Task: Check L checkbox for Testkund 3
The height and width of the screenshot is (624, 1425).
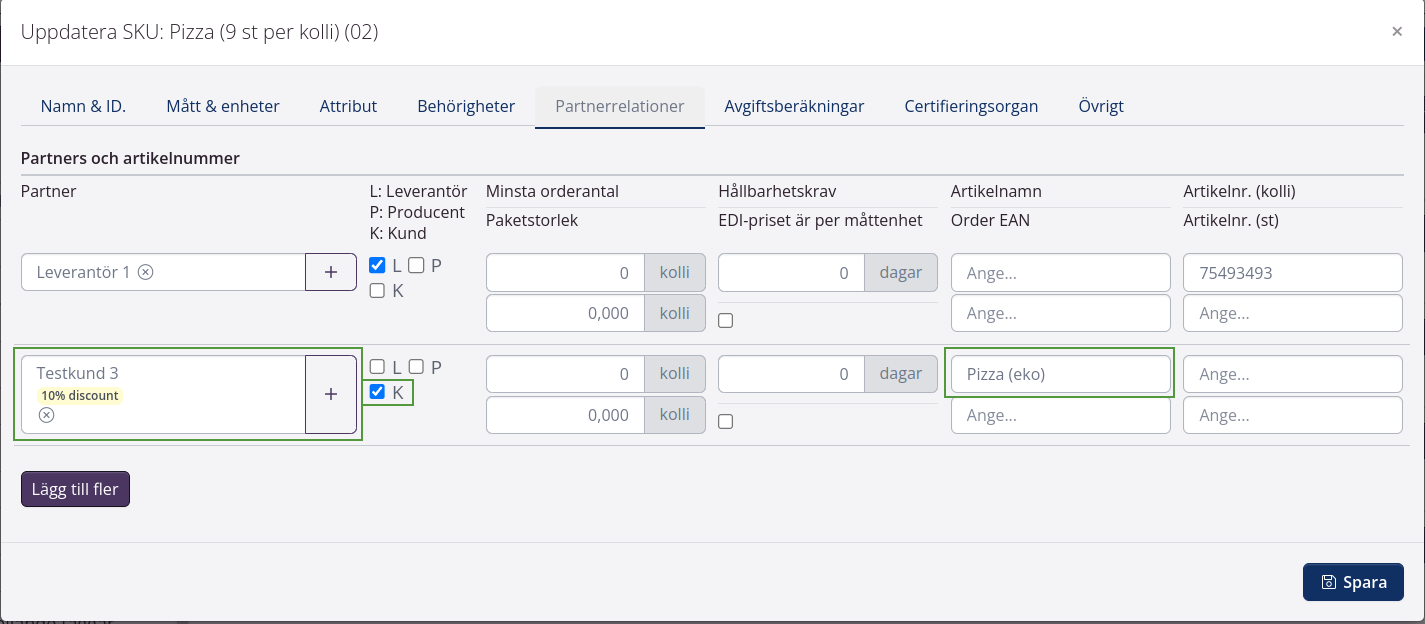Action: tap(377, 367)
